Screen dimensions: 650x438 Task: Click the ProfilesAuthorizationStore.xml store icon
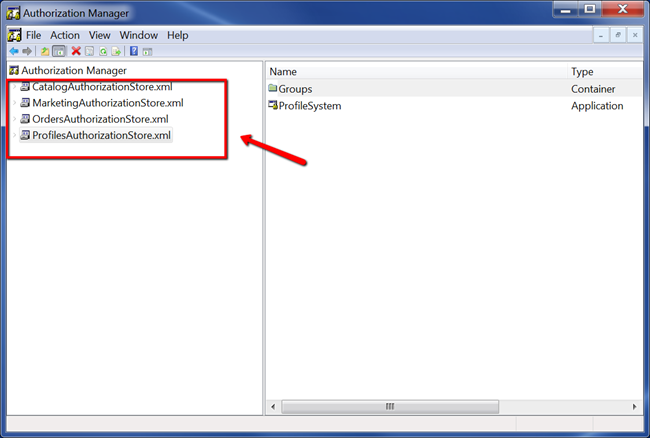[x=25, y=135]
